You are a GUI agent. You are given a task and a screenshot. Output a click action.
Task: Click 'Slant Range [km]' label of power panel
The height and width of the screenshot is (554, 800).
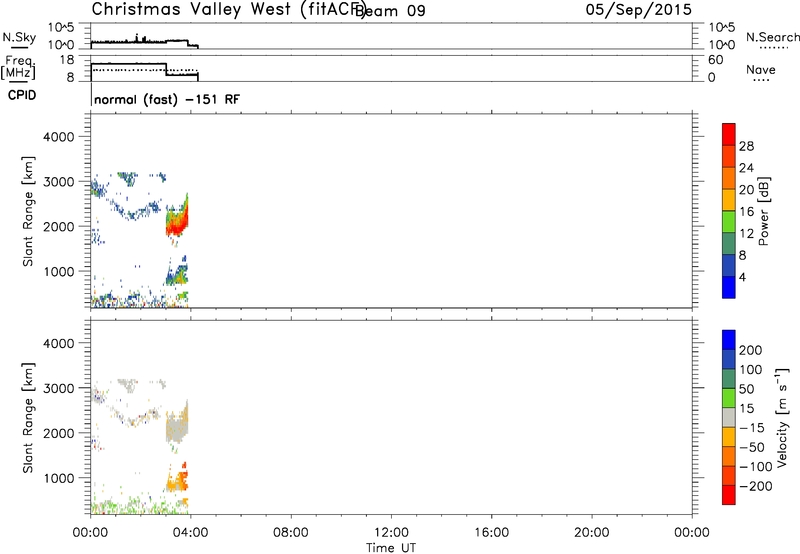[x=28, y=211]
